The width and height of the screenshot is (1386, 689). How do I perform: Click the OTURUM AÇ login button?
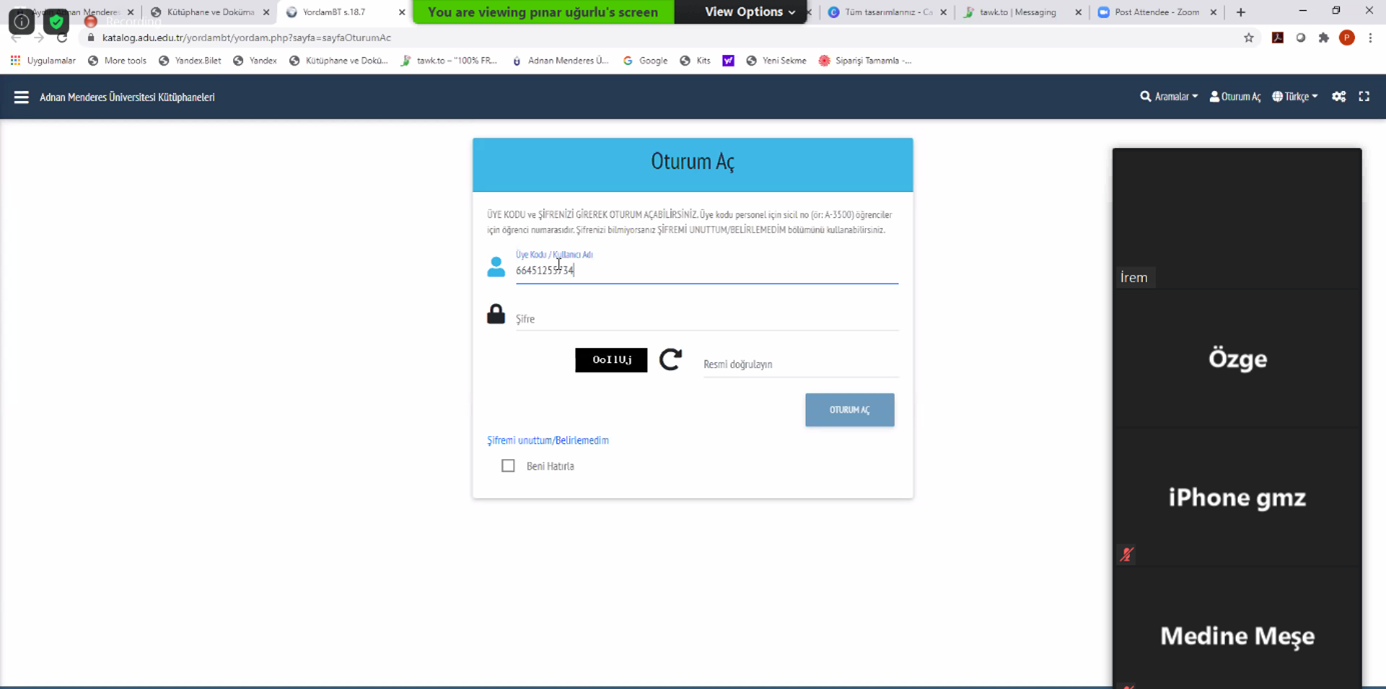tap(850, 410)
